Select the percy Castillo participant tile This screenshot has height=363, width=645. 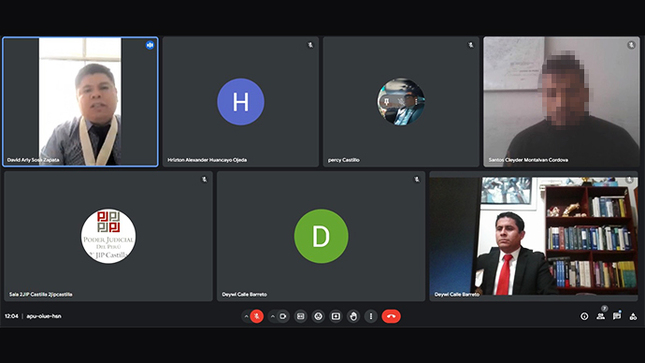(401, 102)
